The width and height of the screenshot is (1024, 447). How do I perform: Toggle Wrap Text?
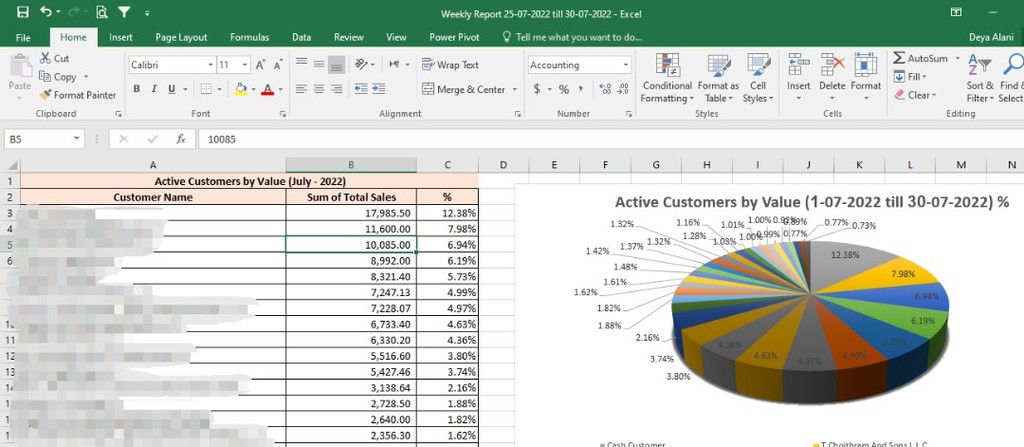pos(451,65)
